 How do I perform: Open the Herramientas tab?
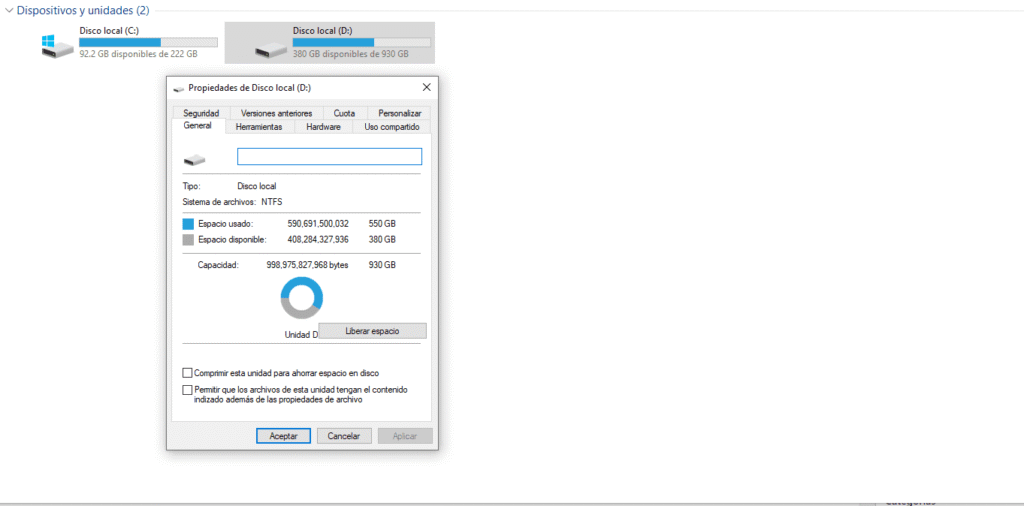coord(259,127)
